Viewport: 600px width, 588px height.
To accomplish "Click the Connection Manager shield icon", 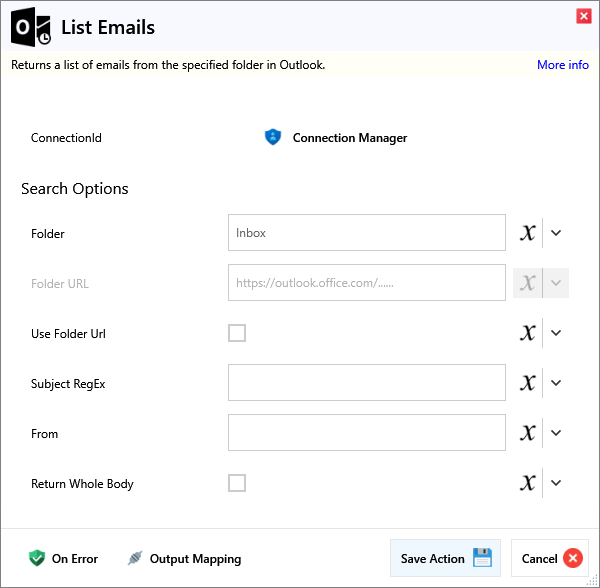I will tap(273, 138).
